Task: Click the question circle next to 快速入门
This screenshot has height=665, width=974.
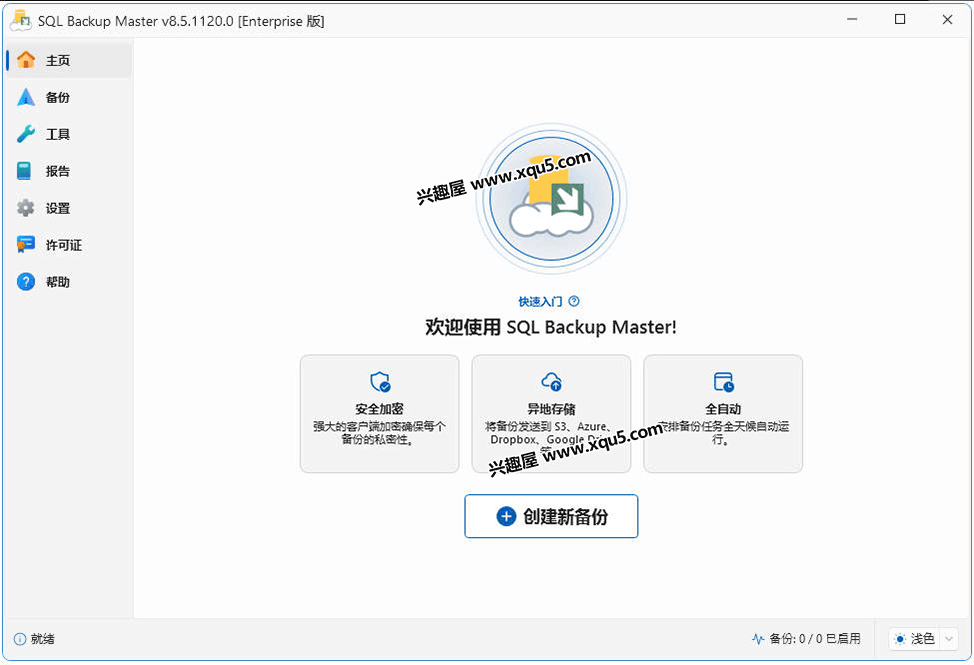Action: (x=574, y=301)
